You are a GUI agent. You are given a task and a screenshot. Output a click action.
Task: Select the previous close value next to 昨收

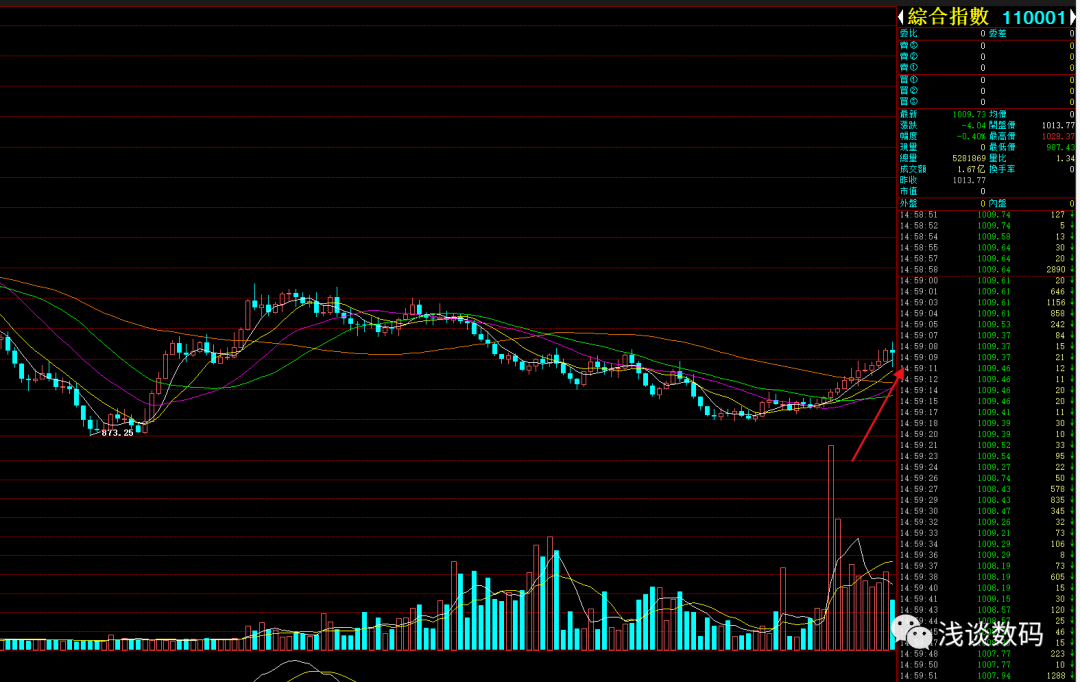click(969, 180)
